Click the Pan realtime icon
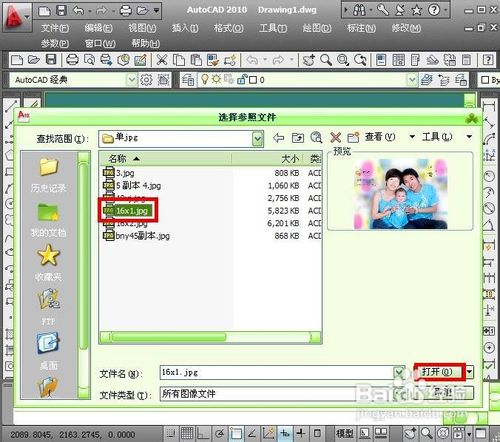Image resolution: width=500 pixels, height=442 pixels. pos(308,60)
